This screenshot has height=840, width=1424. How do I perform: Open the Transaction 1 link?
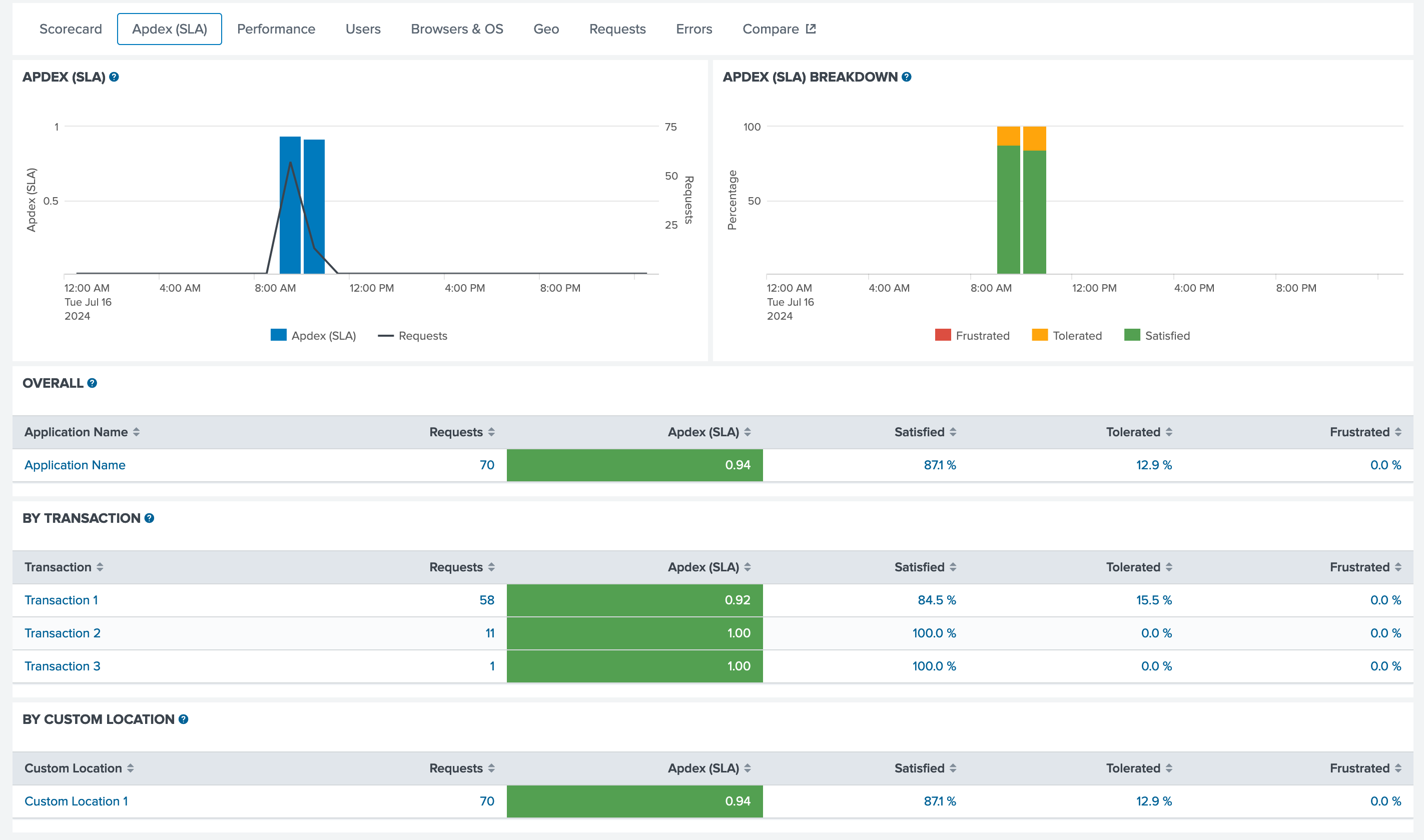tap(61, 600)
